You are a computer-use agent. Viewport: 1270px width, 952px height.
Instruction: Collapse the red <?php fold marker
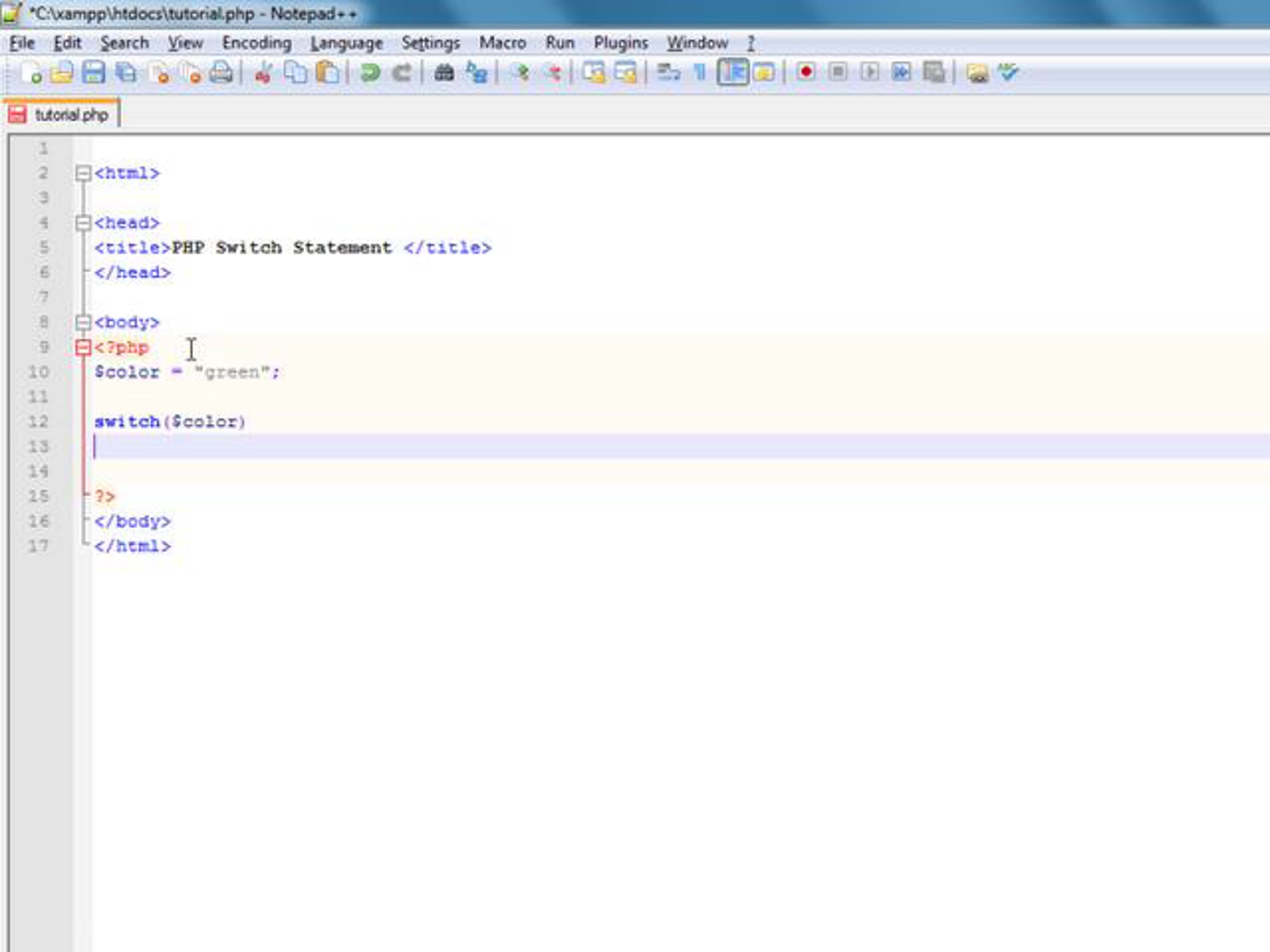(x=83, y=347)
